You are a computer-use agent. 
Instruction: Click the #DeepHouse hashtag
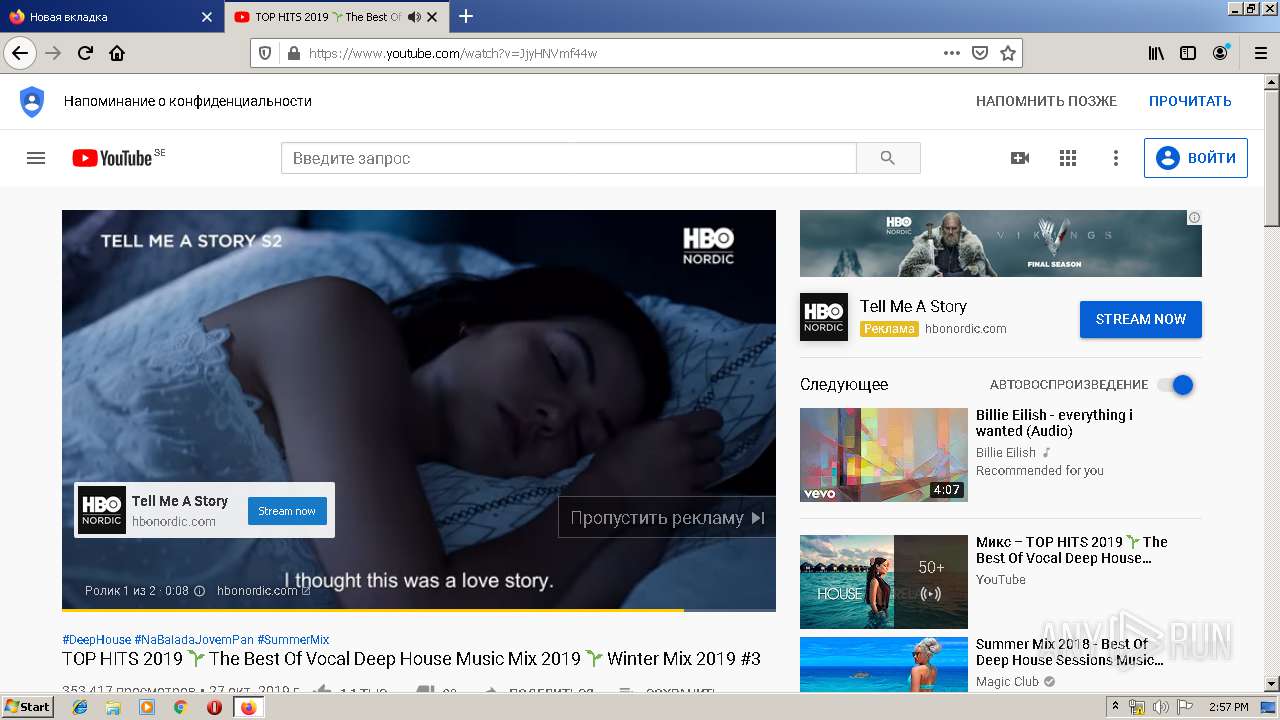coord(96,640)
